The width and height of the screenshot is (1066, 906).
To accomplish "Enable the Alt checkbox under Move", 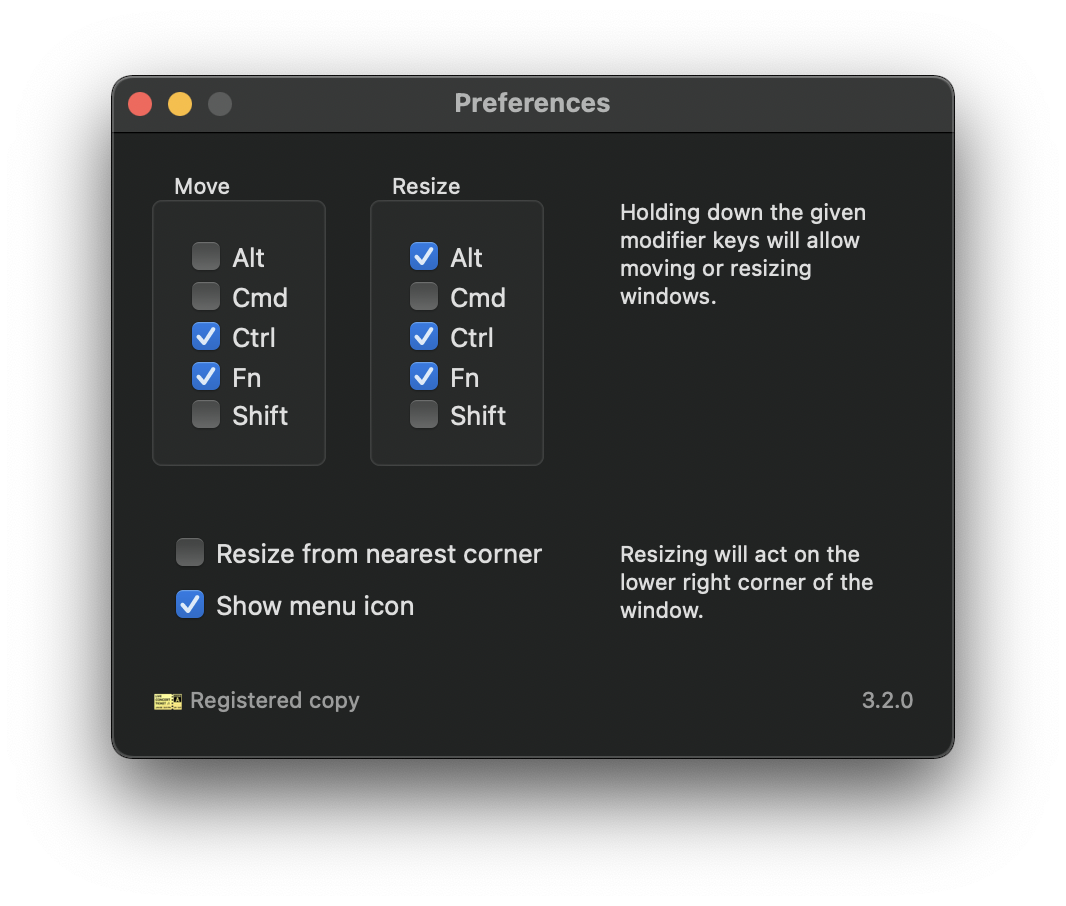I will (x=205, y=256).
